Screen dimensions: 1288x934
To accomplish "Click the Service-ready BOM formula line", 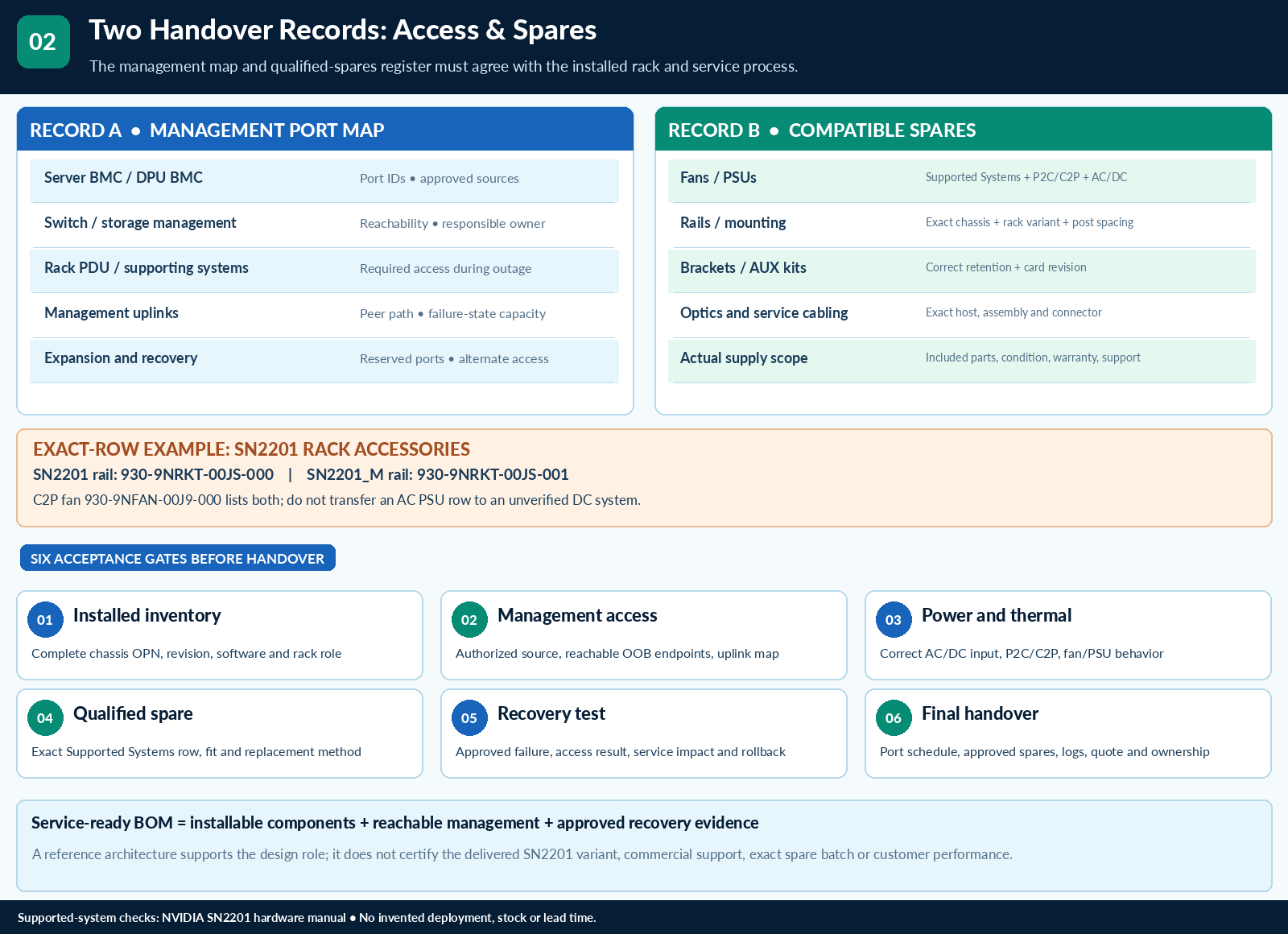I will coord(394,823).
